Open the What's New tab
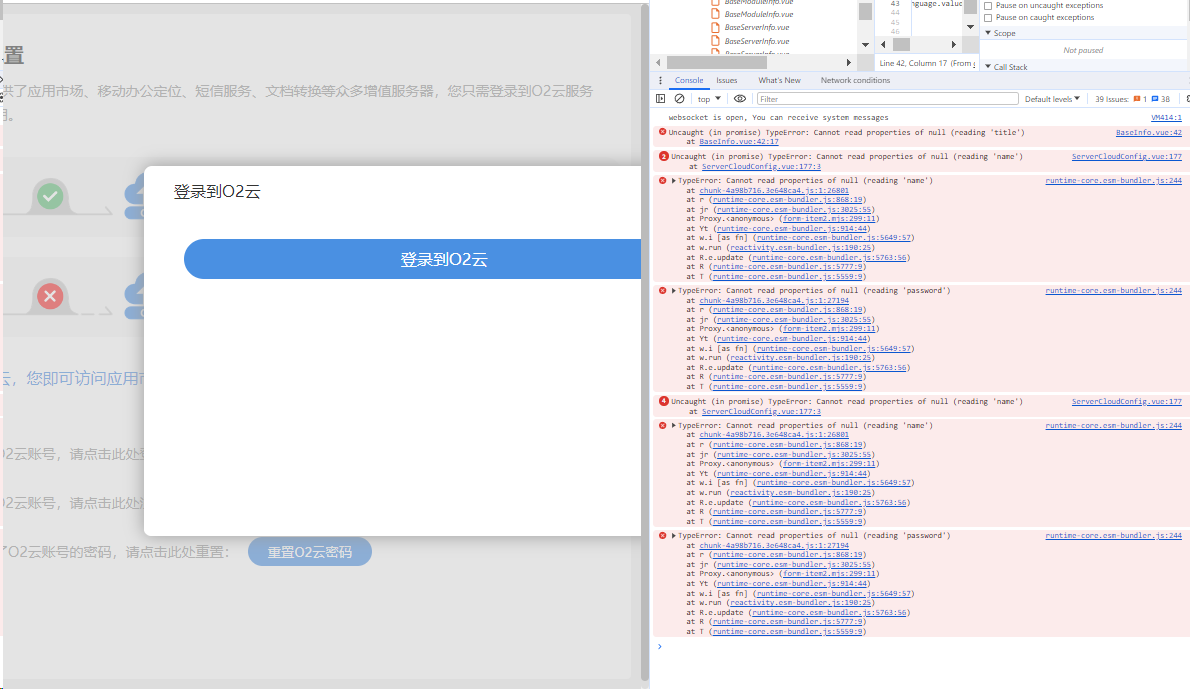 [779, 80]
